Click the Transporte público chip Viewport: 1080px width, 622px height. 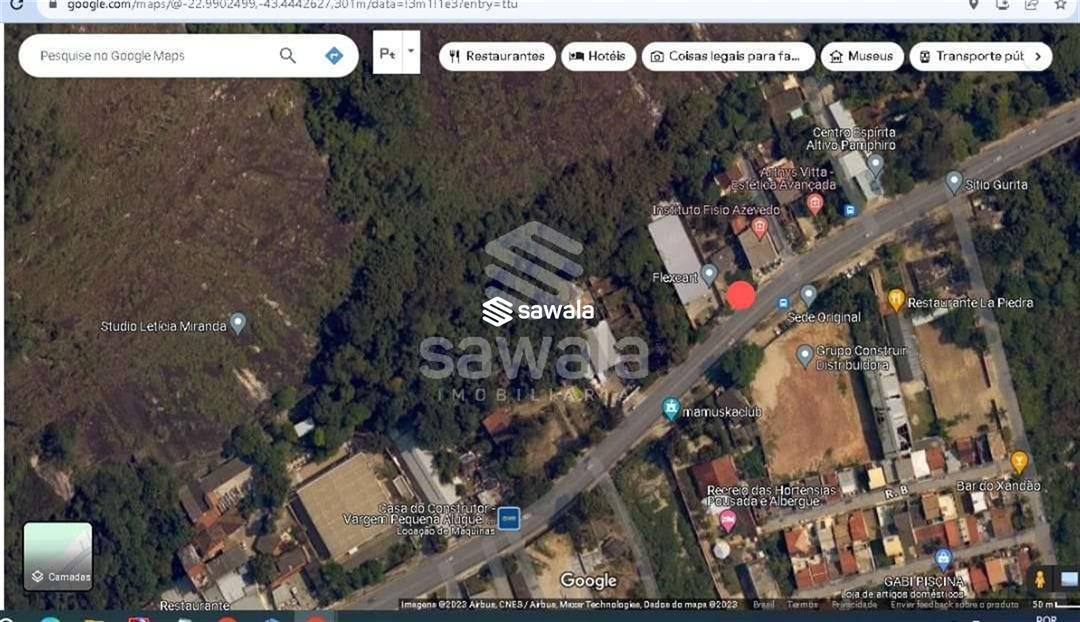[971, 56]
